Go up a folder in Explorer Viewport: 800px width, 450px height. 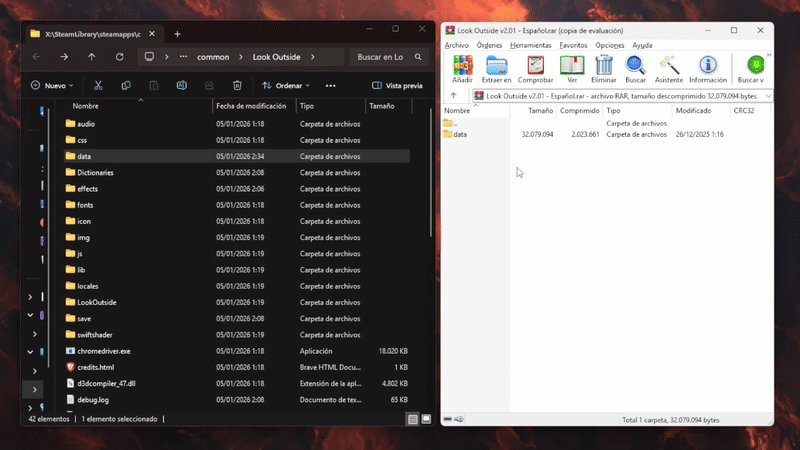pyautogui.click(x=92, y=57)
